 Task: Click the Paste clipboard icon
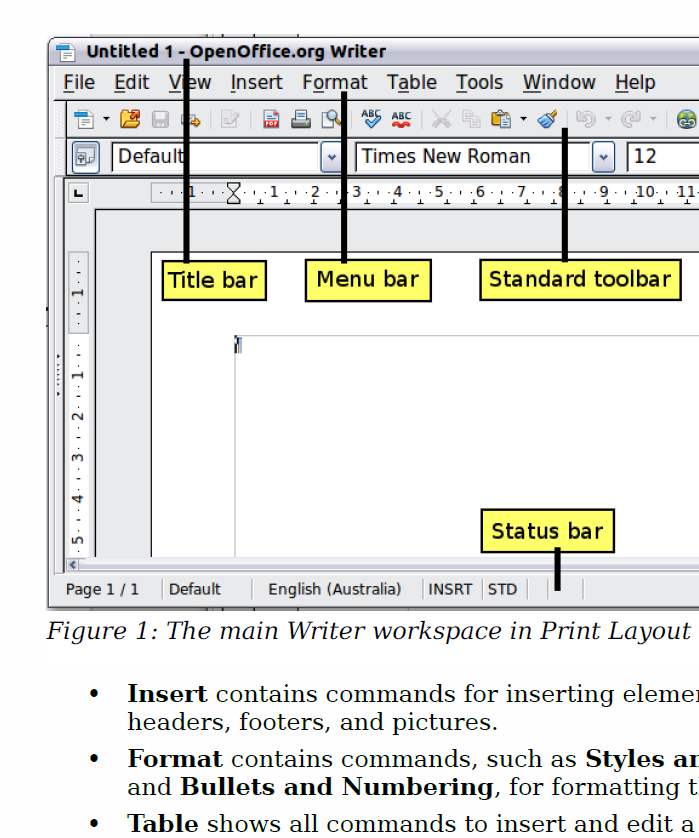click(501, 119)
